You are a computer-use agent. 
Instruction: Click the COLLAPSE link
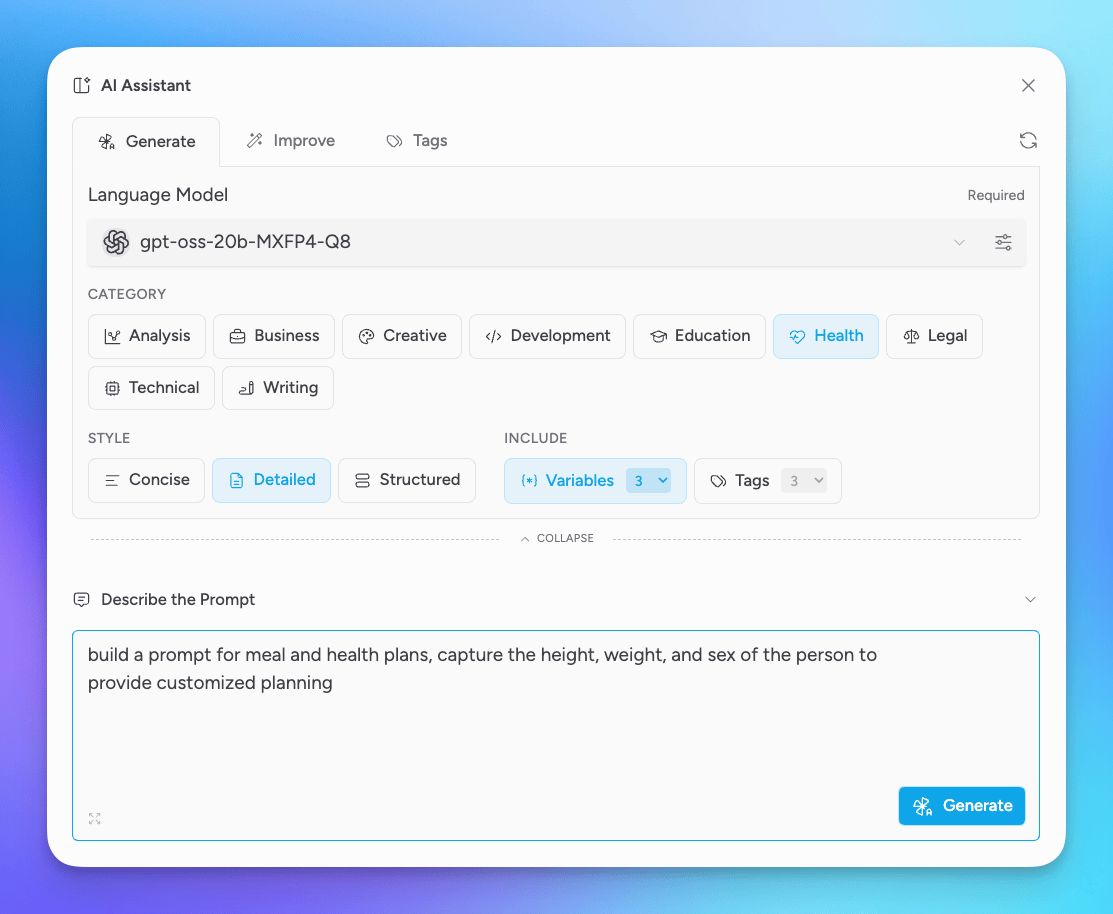(557, 538)
